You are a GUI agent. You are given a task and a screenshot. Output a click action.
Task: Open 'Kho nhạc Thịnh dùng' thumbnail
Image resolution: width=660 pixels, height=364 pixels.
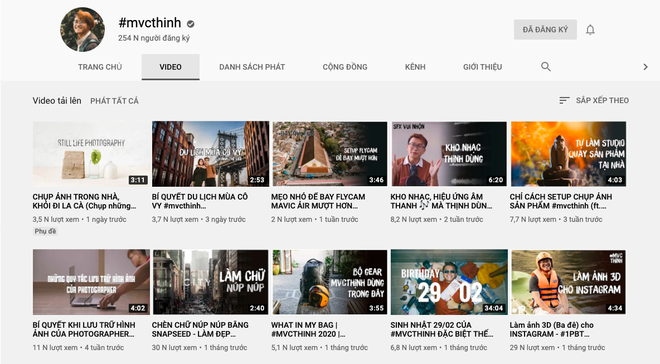pyautogui.click(x=449, y=154)
